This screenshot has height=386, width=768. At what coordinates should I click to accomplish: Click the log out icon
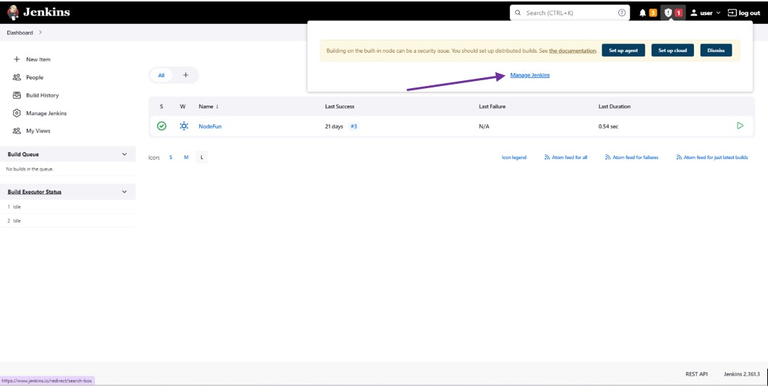click(x=732, y=13)
